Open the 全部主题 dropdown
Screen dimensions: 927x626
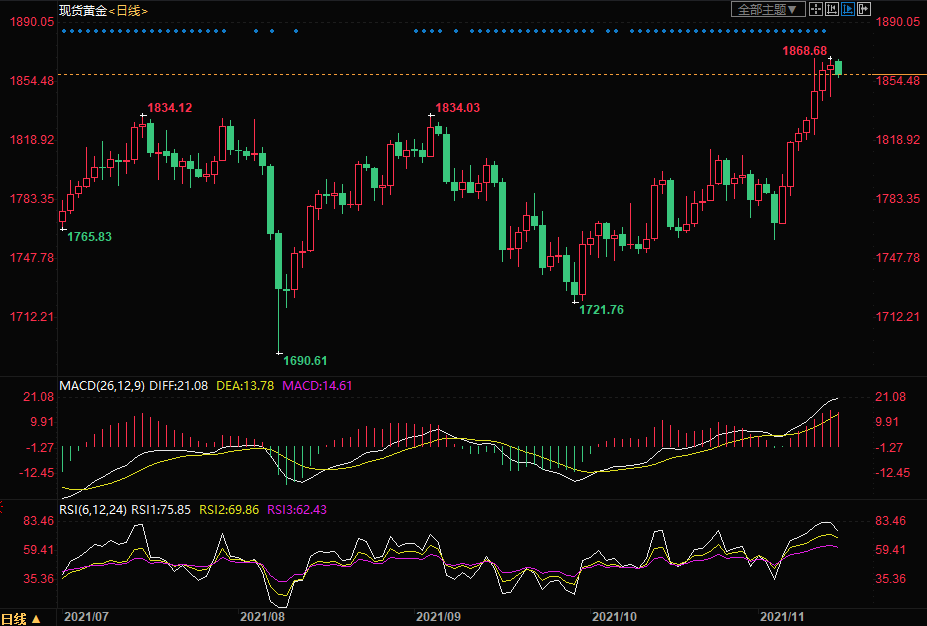coord(768,9)
